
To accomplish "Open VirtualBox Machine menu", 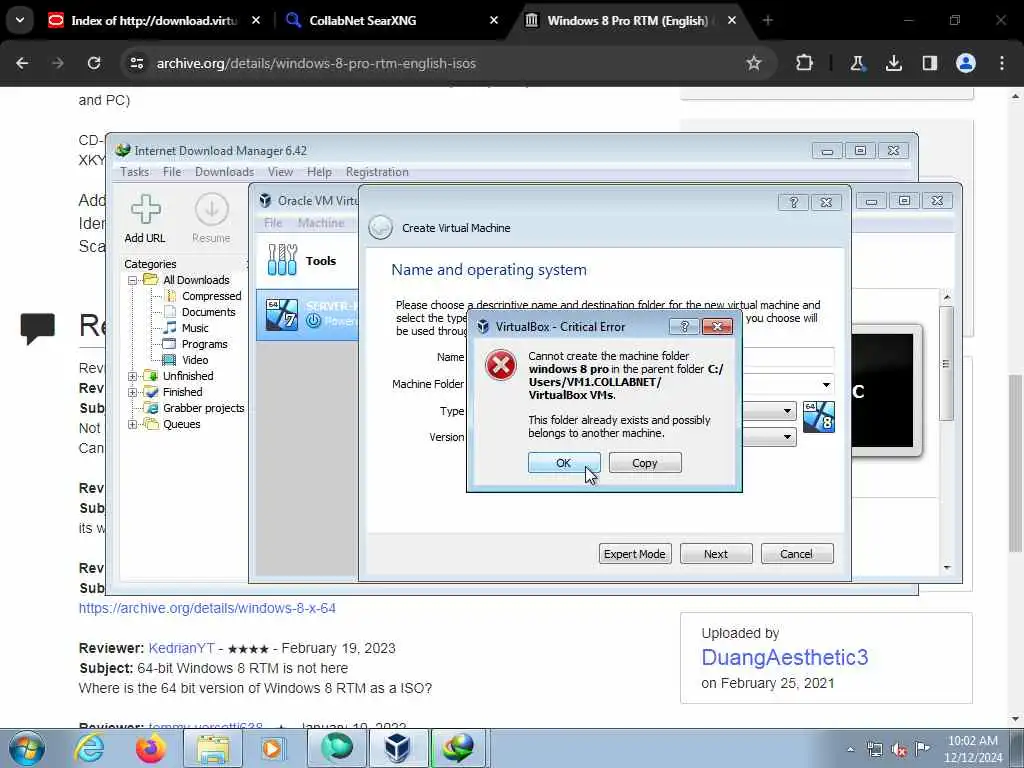I will [x=321, y=223].
